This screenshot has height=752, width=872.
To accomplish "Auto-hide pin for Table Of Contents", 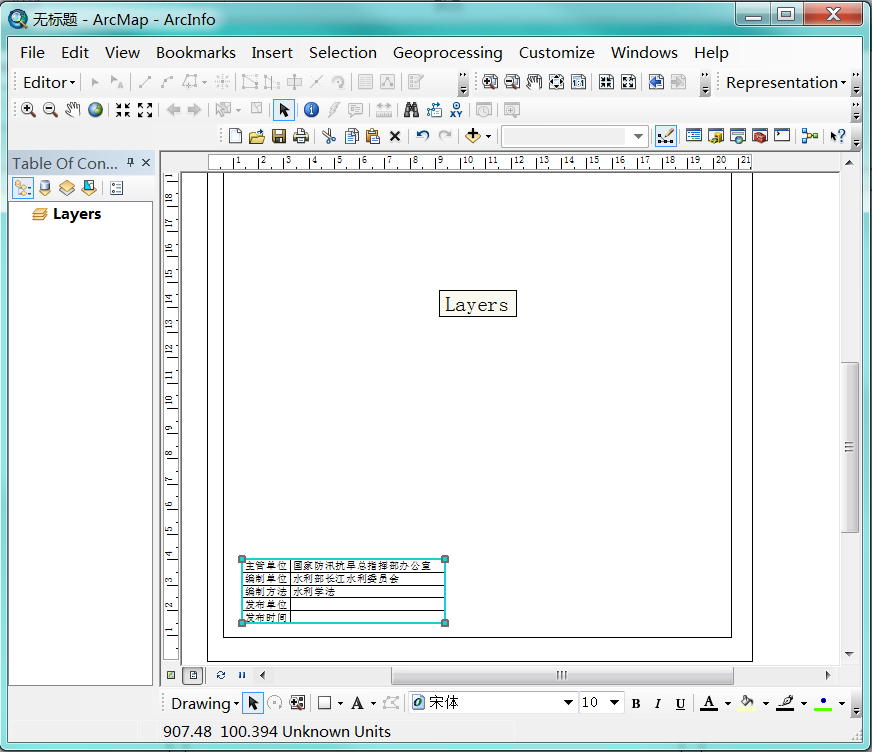I will 130,162.
